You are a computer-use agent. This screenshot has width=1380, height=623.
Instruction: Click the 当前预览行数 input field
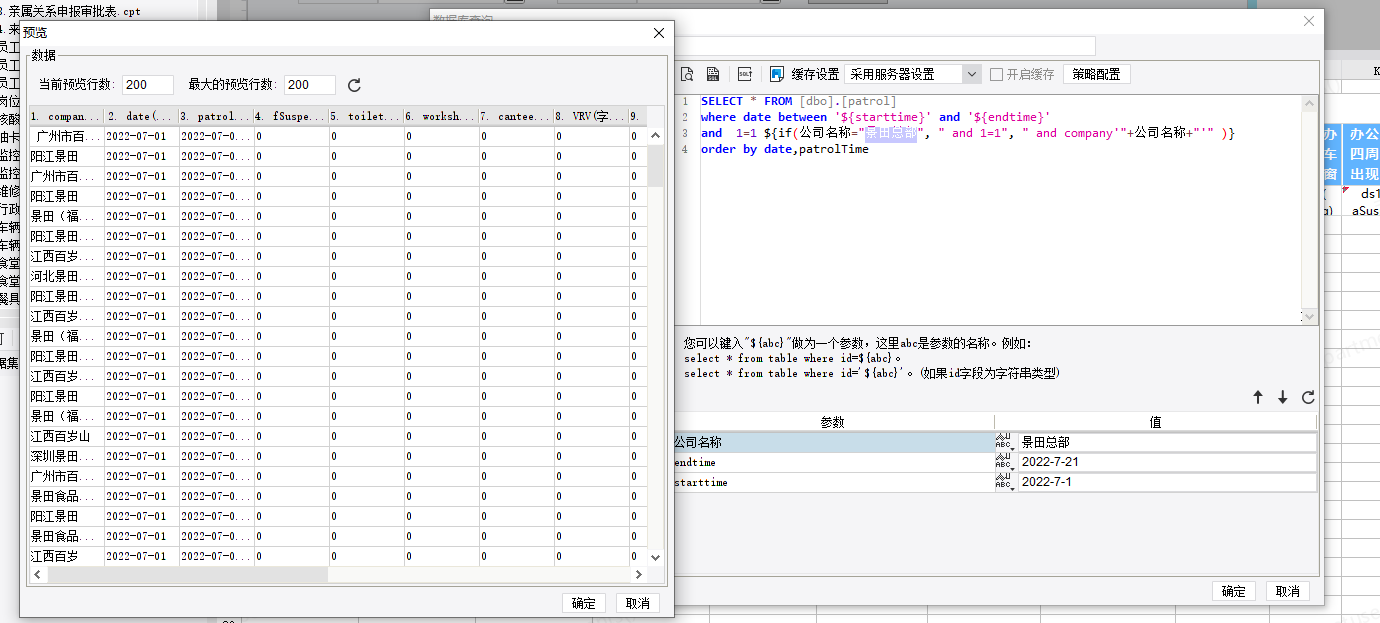148,86
